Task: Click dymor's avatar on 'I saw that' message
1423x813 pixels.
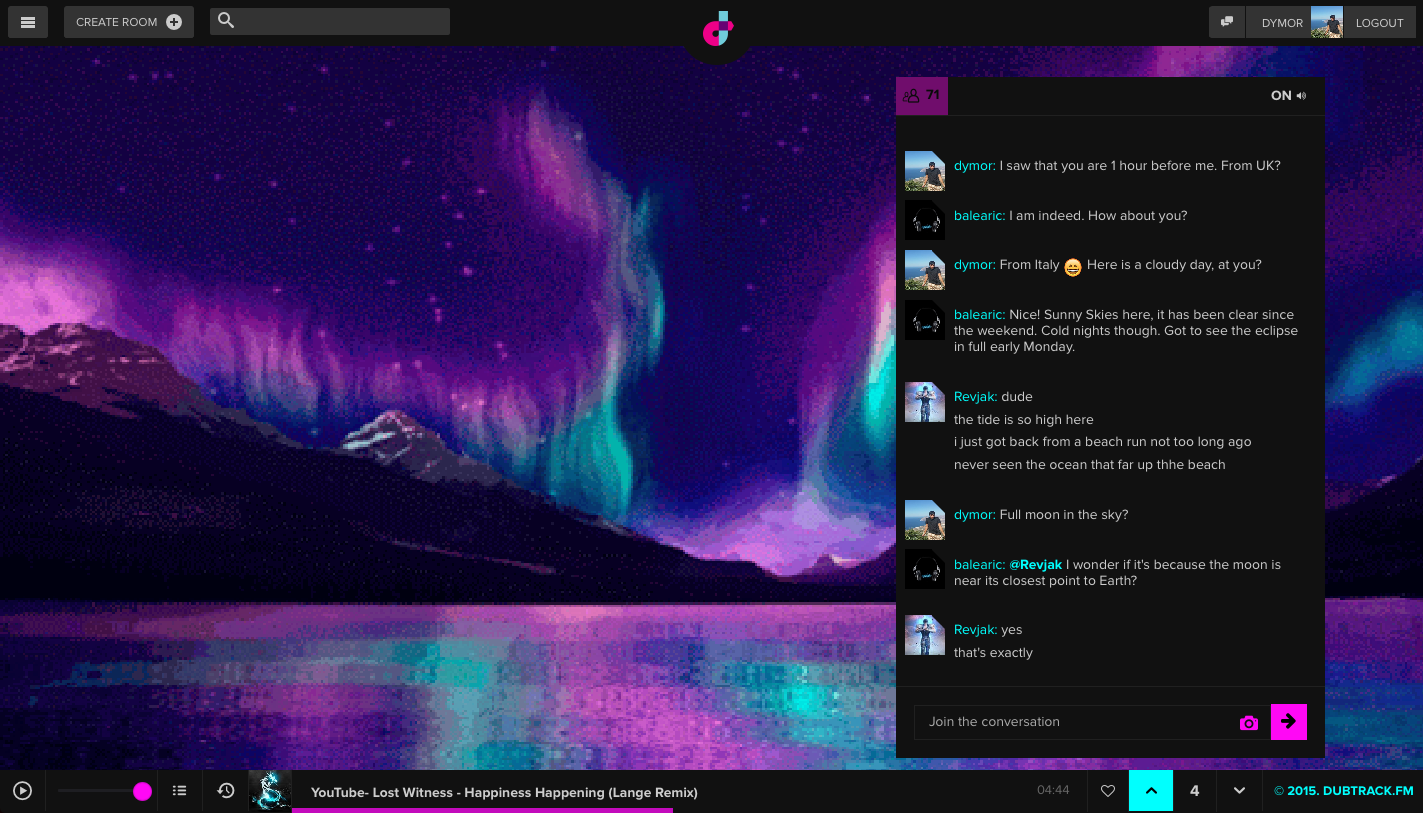Action: click(925, 171)
